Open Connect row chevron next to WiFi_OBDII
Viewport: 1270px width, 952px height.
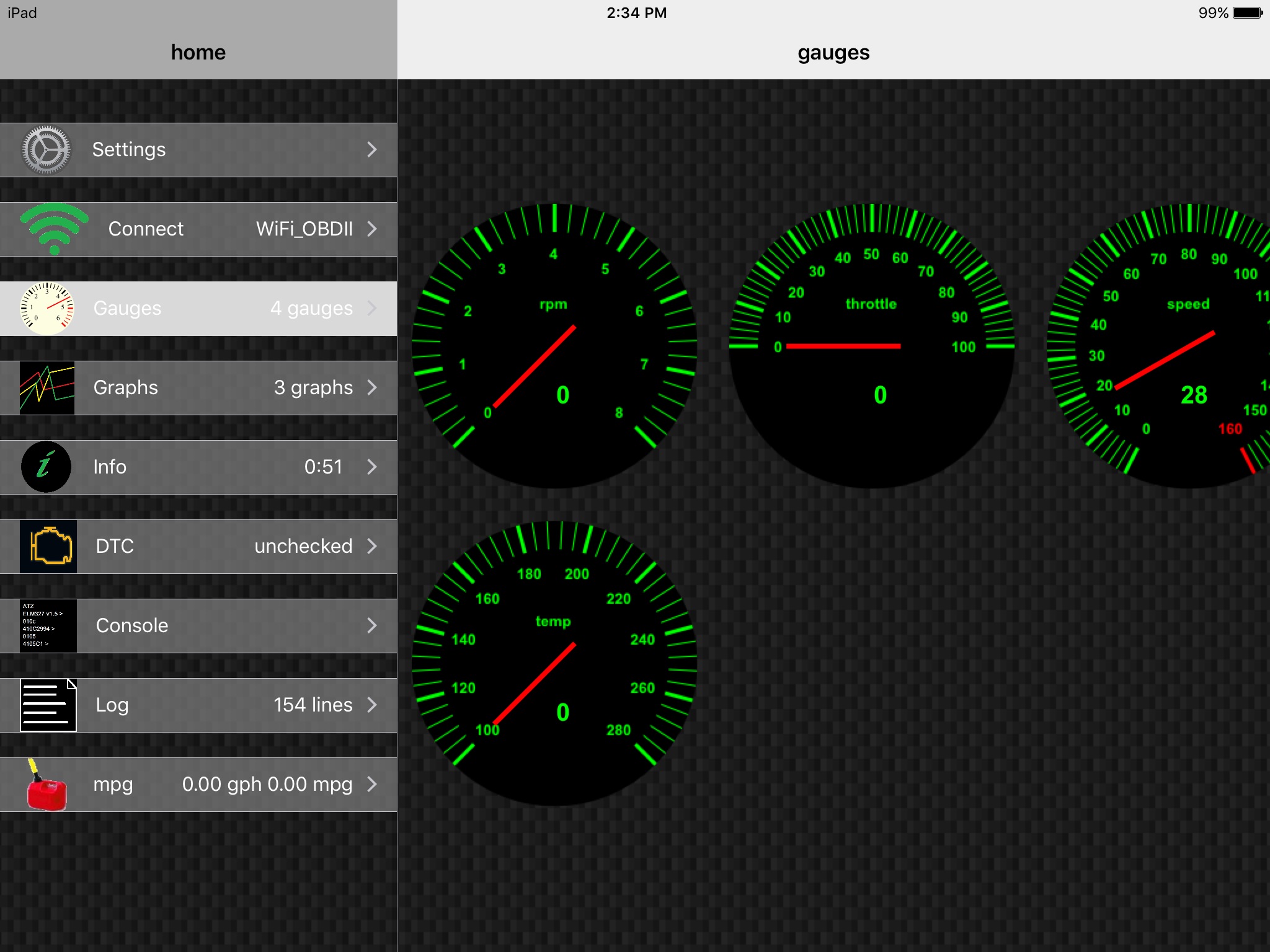click(x=372, y=229)
